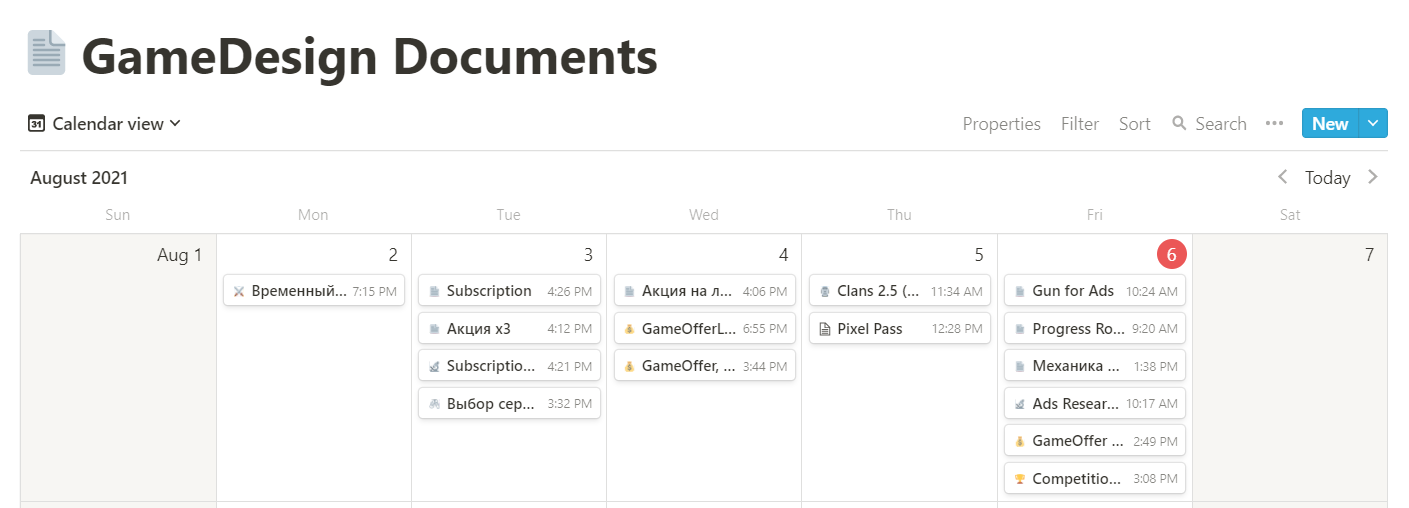Jump to Today in calendar
The image size is (1409, 508).
point(1327,177)
